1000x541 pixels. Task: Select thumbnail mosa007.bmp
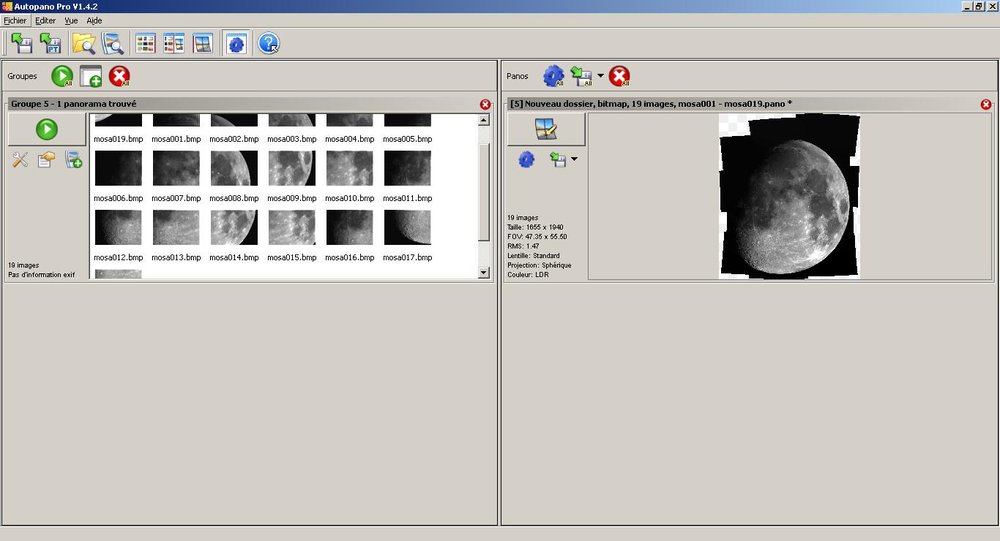[x=176, y=168]
